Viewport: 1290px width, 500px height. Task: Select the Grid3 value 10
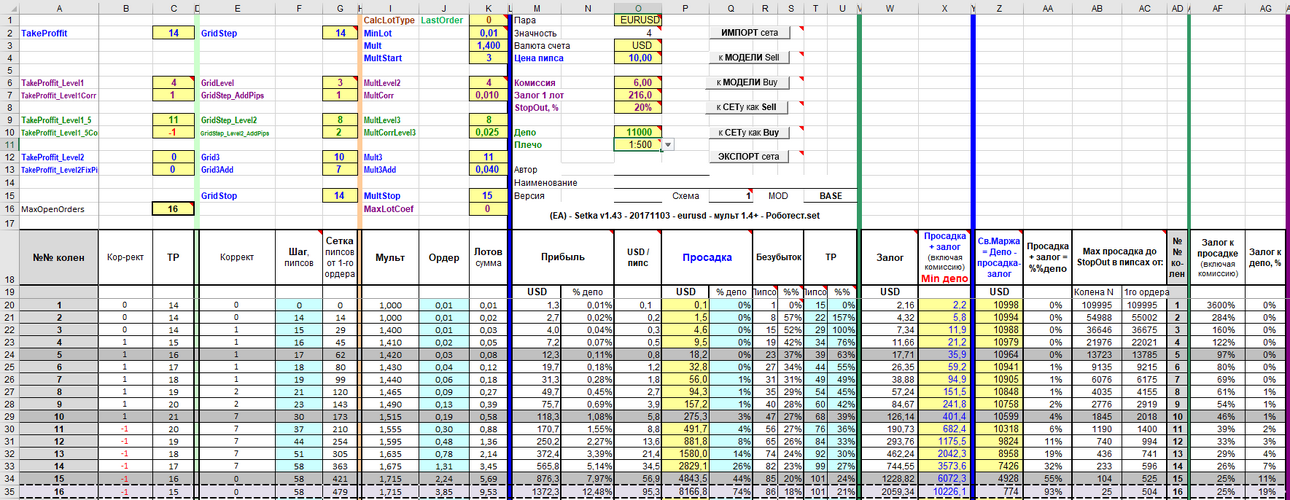[340, 157]
